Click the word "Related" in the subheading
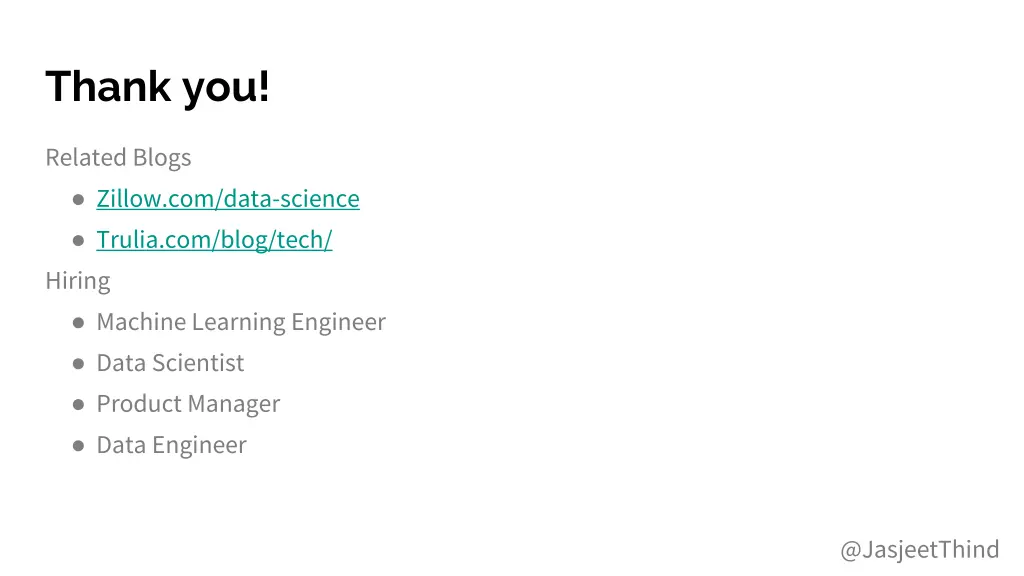Screen dimensions: 1024x576 pos(86,158)
